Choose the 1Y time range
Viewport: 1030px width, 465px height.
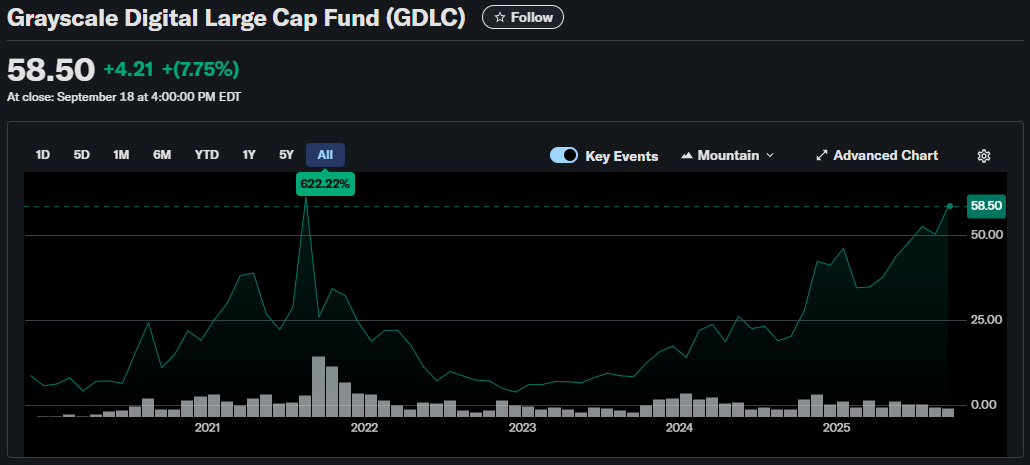249,155
